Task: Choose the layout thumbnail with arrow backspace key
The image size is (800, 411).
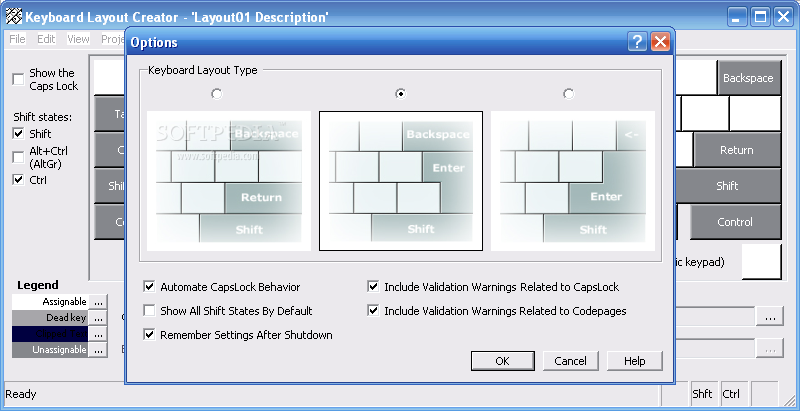Action: (572, 181)
